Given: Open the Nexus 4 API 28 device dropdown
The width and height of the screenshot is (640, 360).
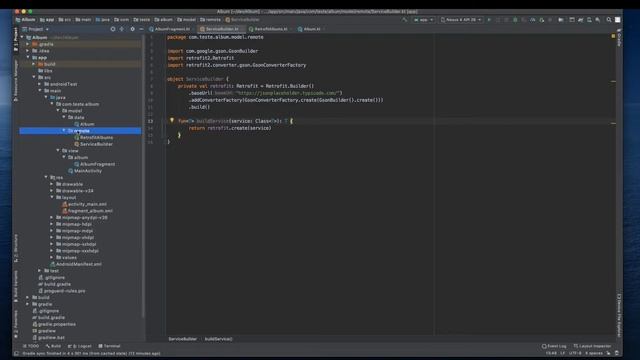Looking at the screenshot, I should pos(461,20).
